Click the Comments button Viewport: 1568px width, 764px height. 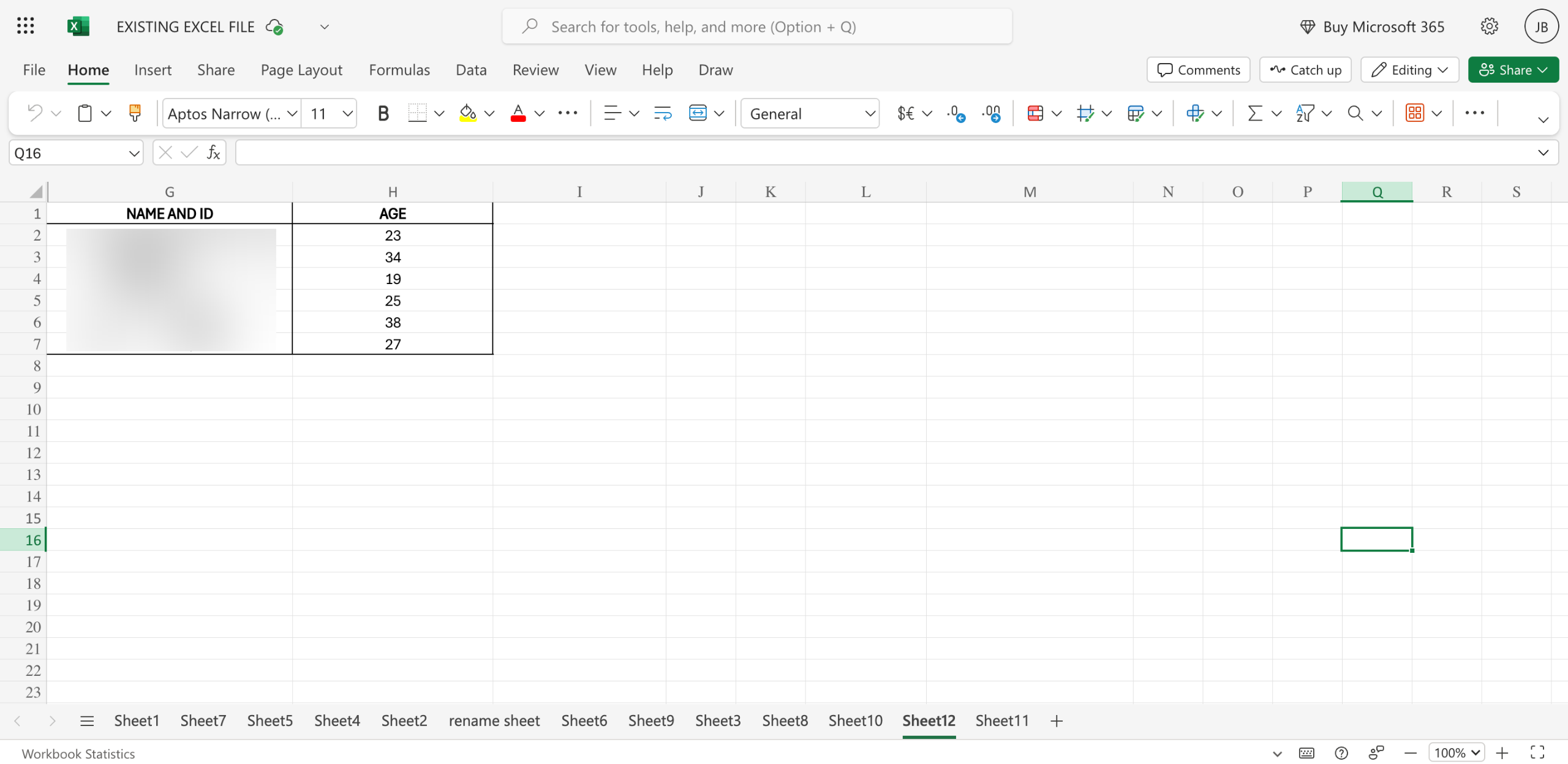[x=1199, y=70]
